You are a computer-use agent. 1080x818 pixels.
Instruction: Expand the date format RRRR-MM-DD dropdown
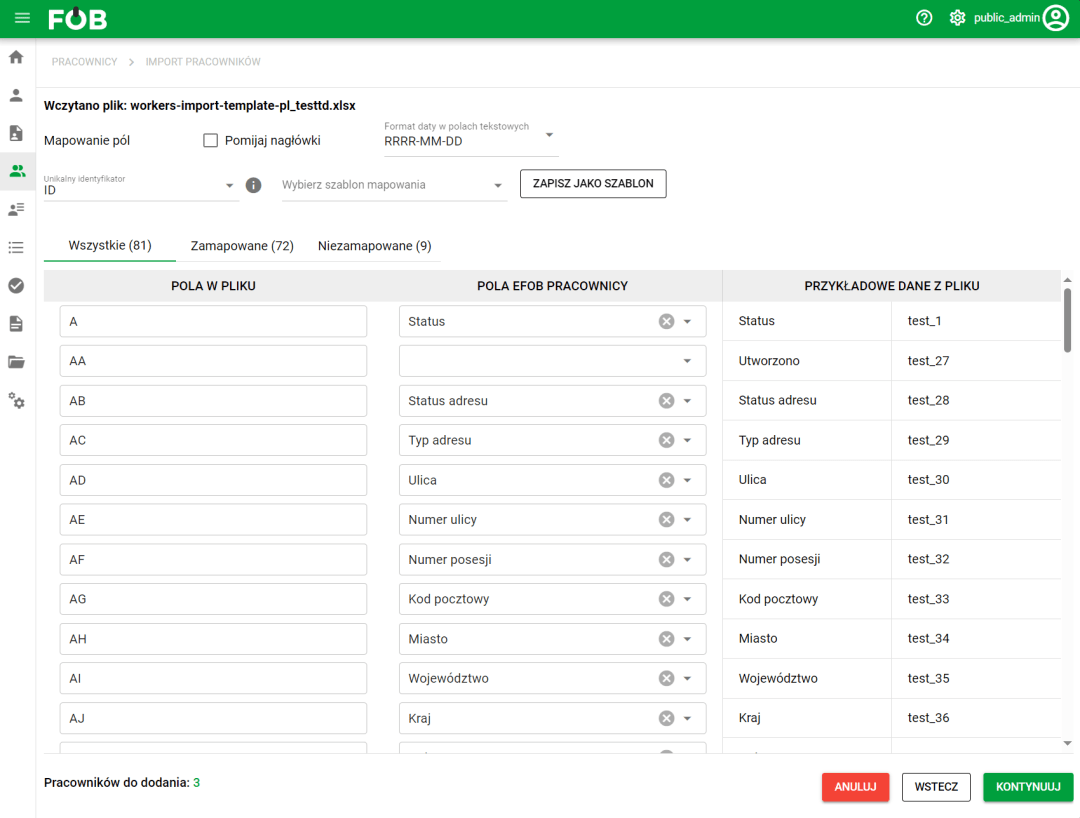[x=549, y=135]
